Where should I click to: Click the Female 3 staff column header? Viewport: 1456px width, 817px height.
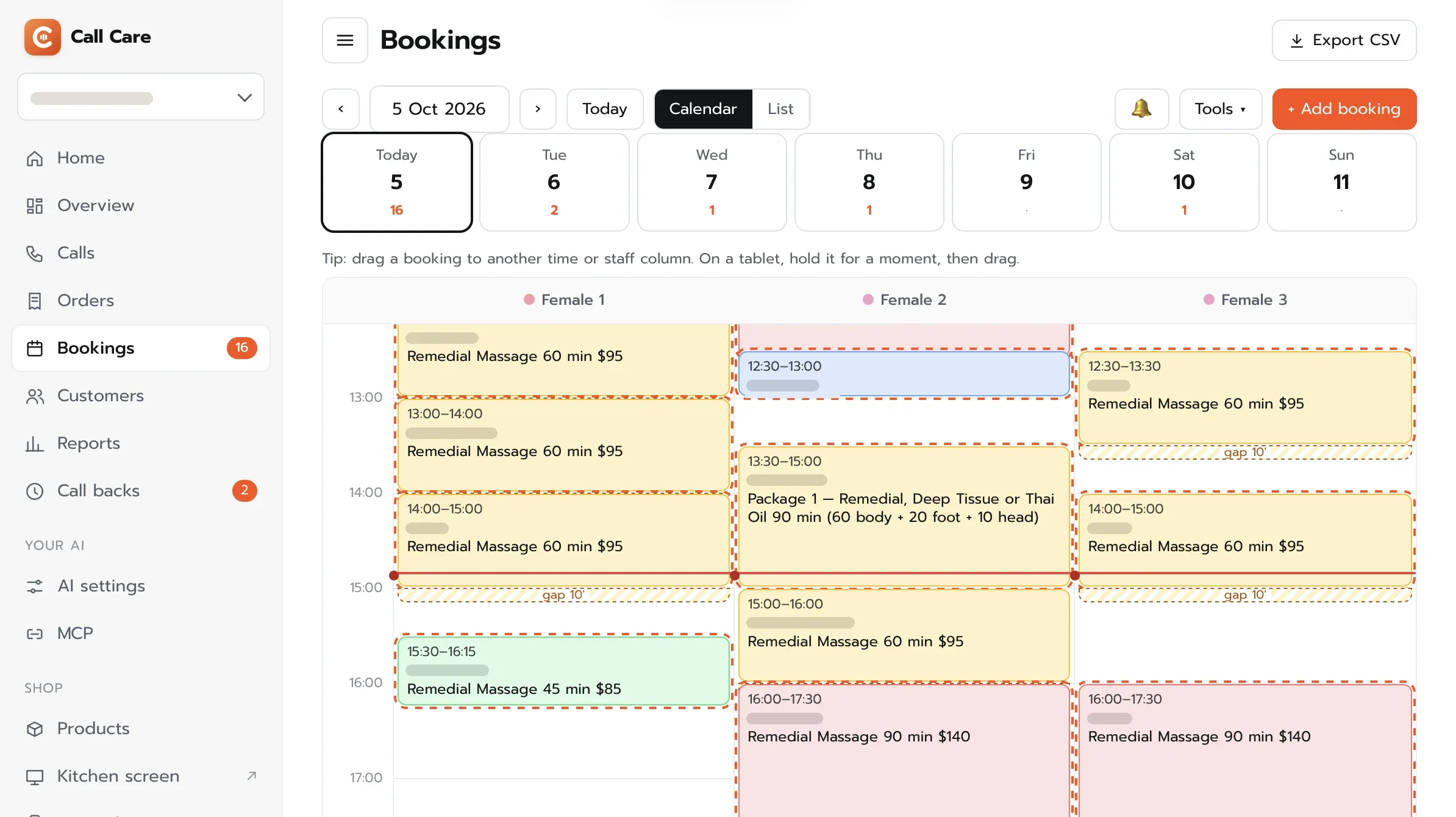coord(1245,300)
